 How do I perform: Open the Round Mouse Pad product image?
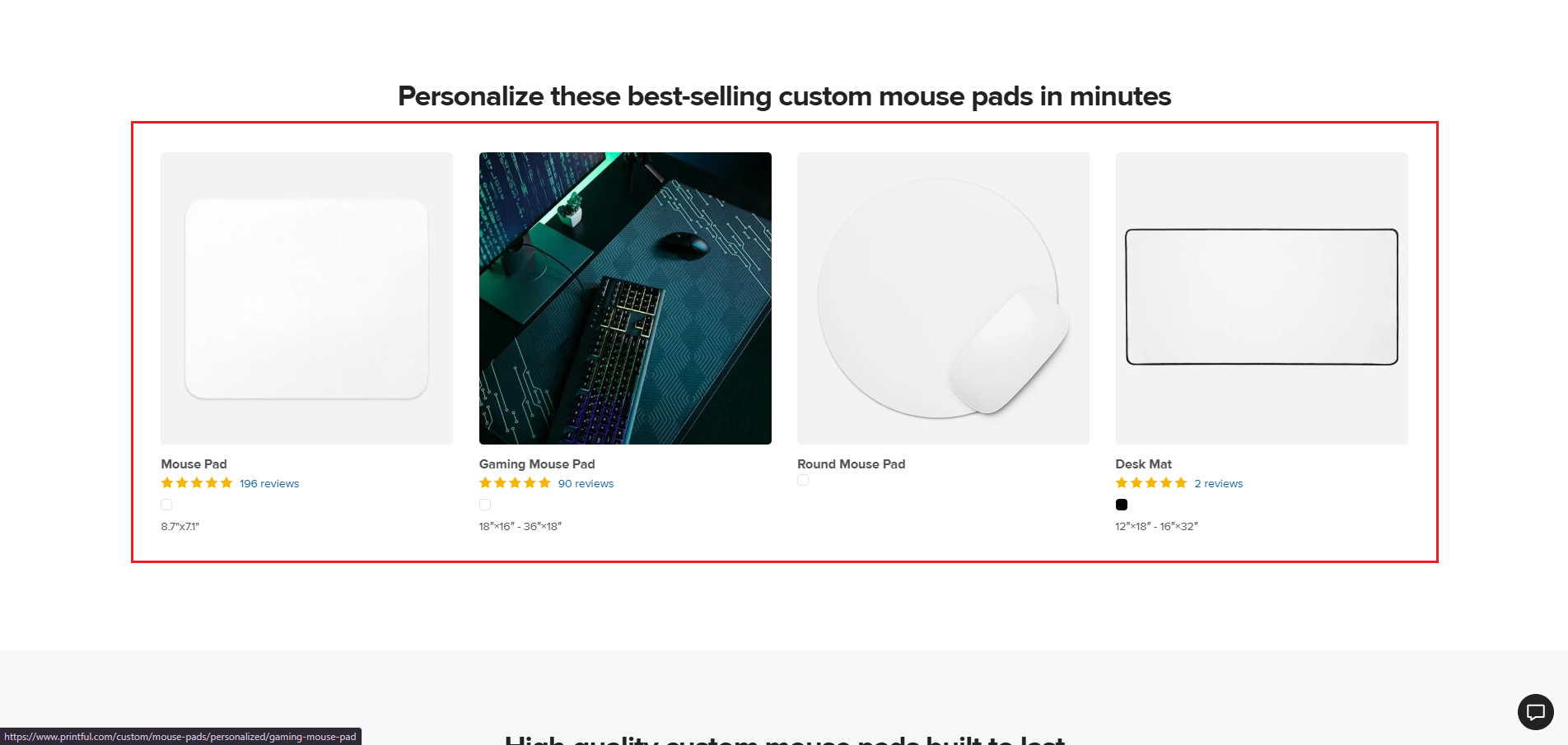943,298
